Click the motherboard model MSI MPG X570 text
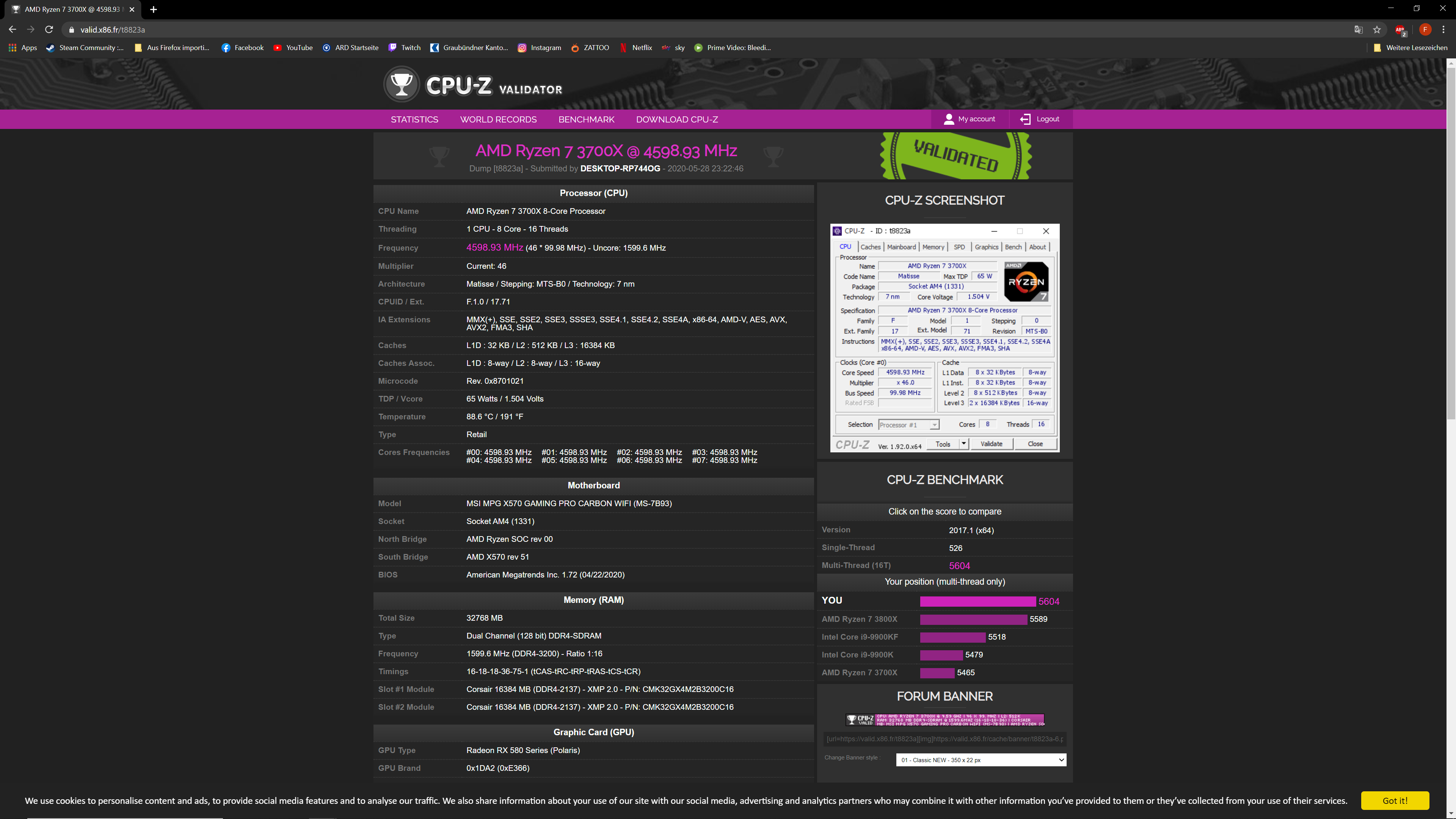This screenshot has width=1456, height=819. click(569, 504)
